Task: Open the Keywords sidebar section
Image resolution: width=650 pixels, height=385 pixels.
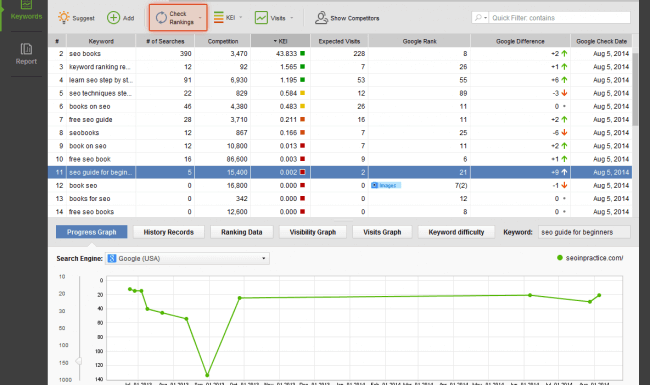Action: (x=26, y=11)
